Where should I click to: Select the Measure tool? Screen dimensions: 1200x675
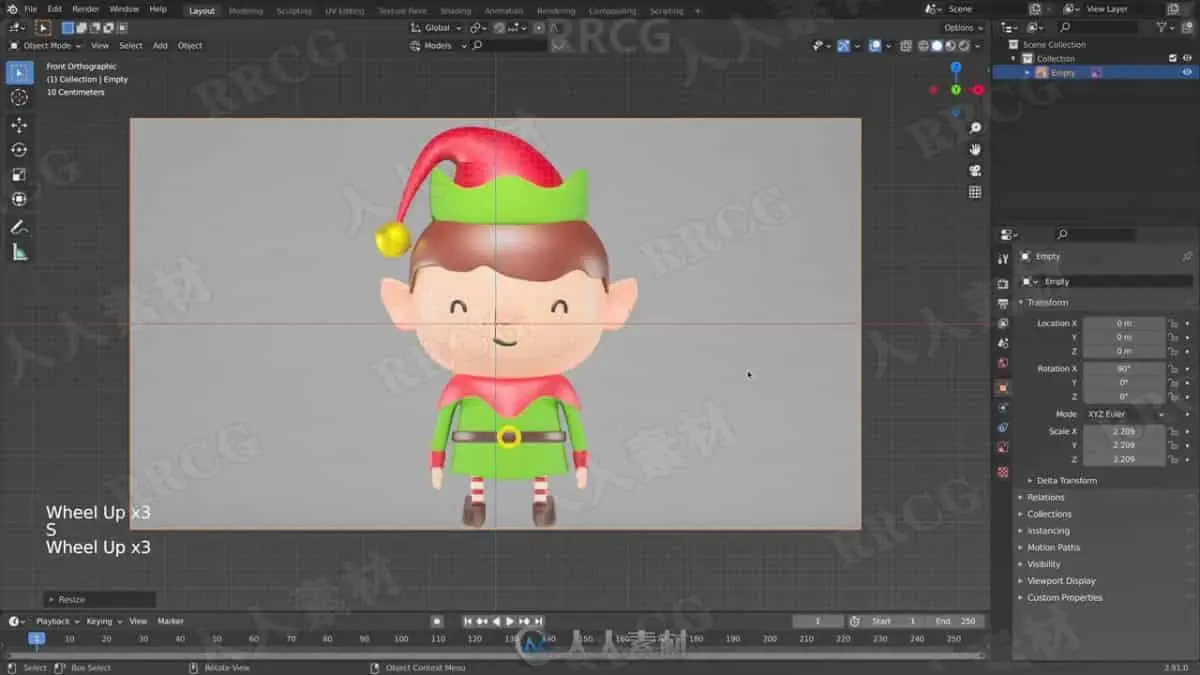(19, 252)
